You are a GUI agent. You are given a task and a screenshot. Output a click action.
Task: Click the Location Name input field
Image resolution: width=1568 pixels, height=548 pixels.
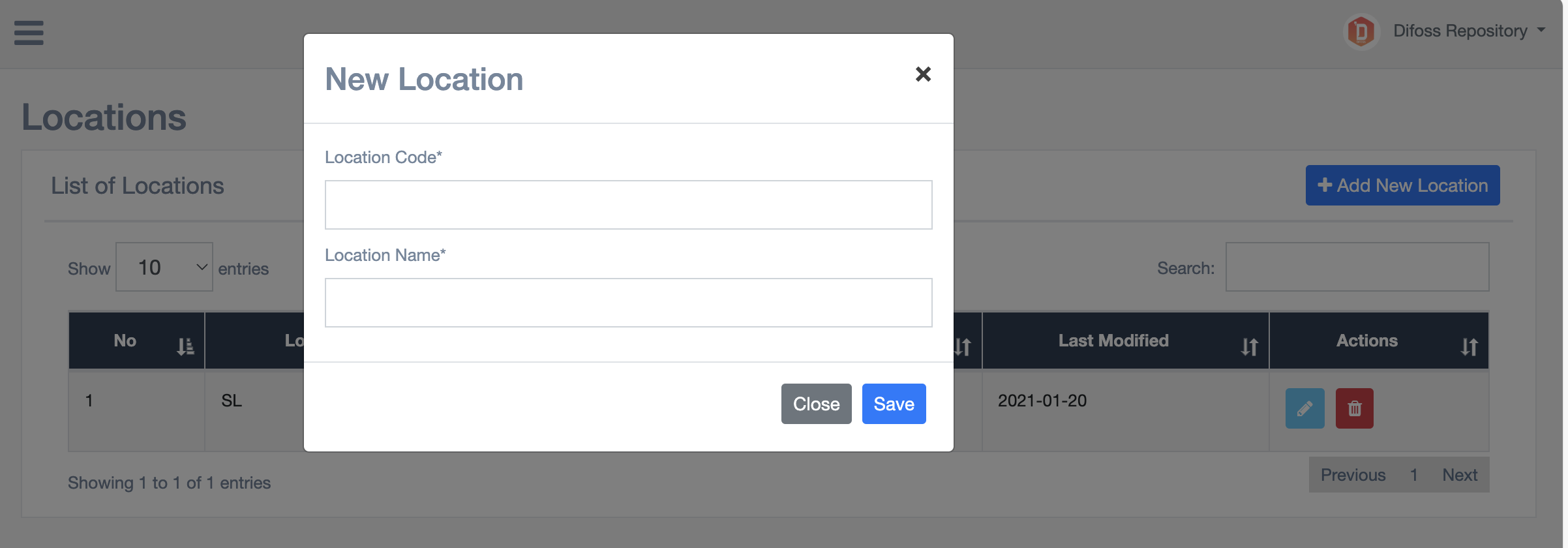click(x=628, y=303)
